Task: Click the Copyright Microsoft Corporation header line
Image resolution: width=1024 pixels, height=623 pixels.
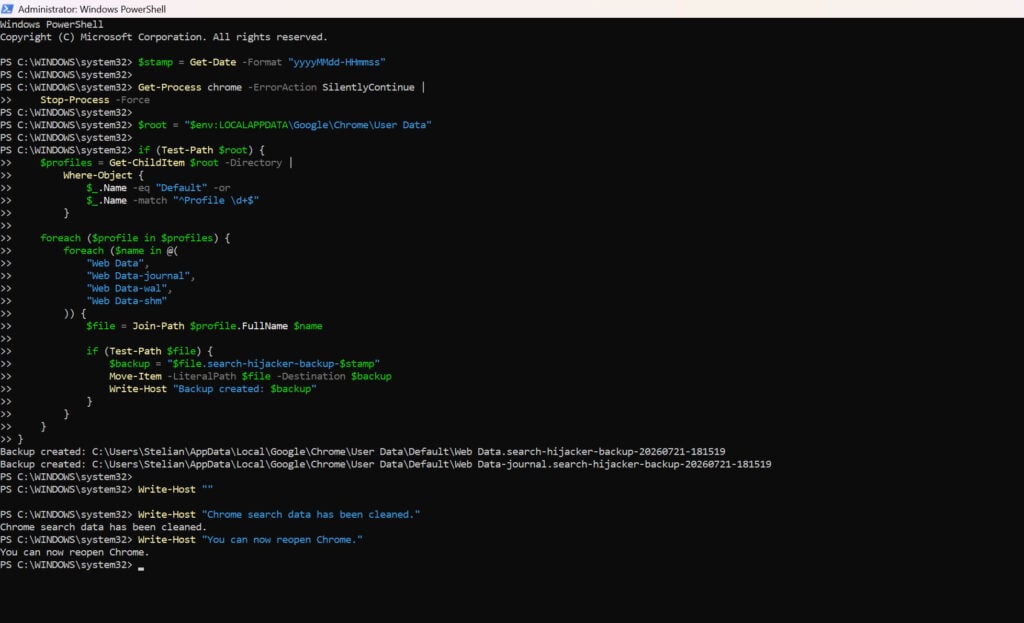Action: pos(163,37)
